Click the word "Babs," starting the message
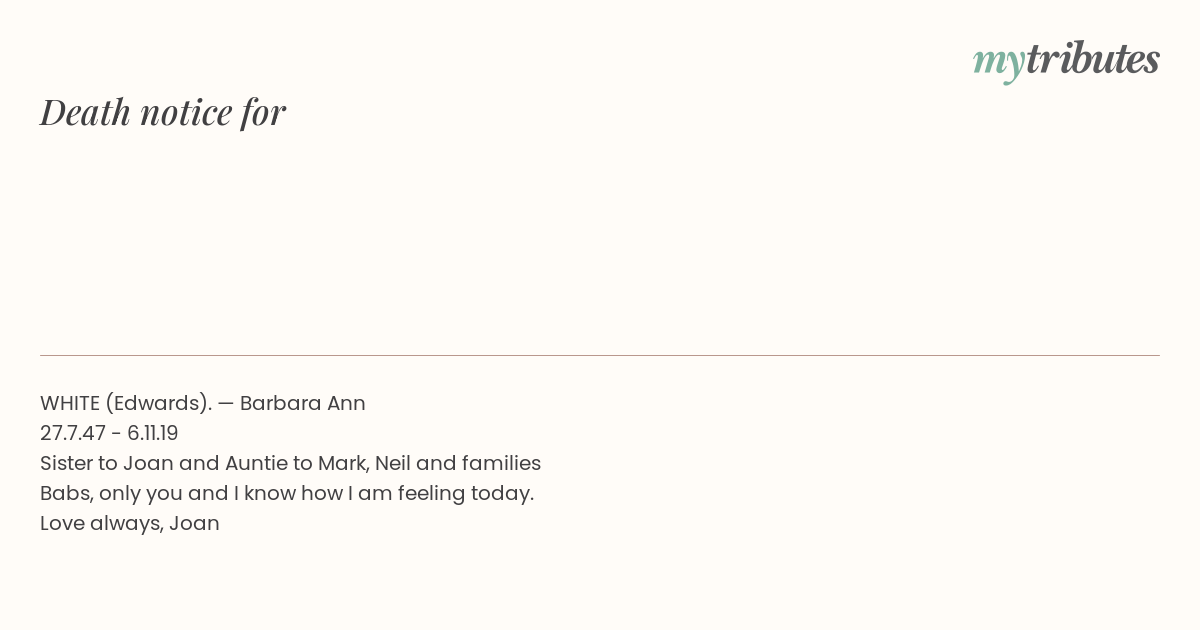1200x630 pixels. 66,494
